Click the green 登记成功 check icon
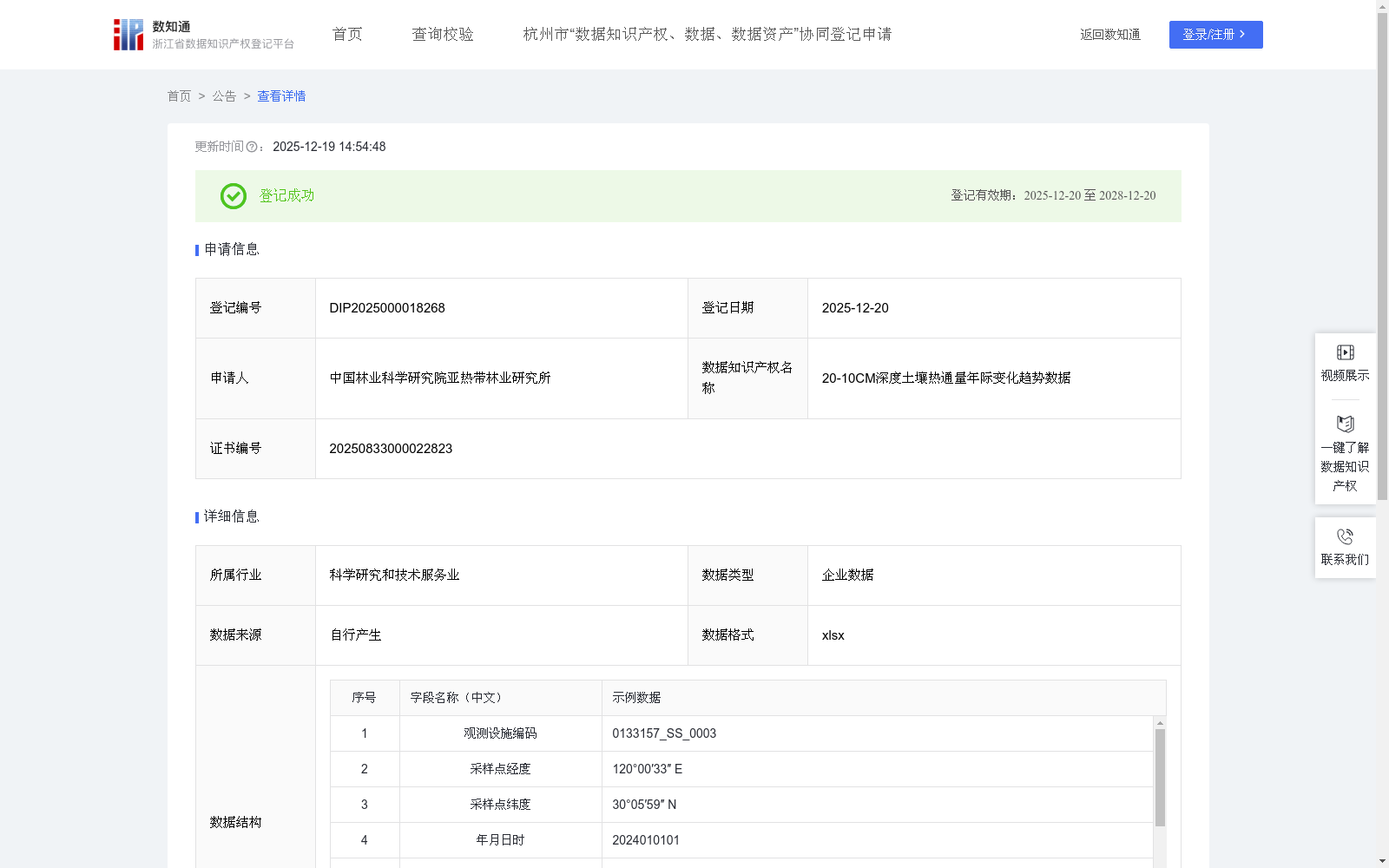This screenshot has height=868, width=1389. pos(233,196)
